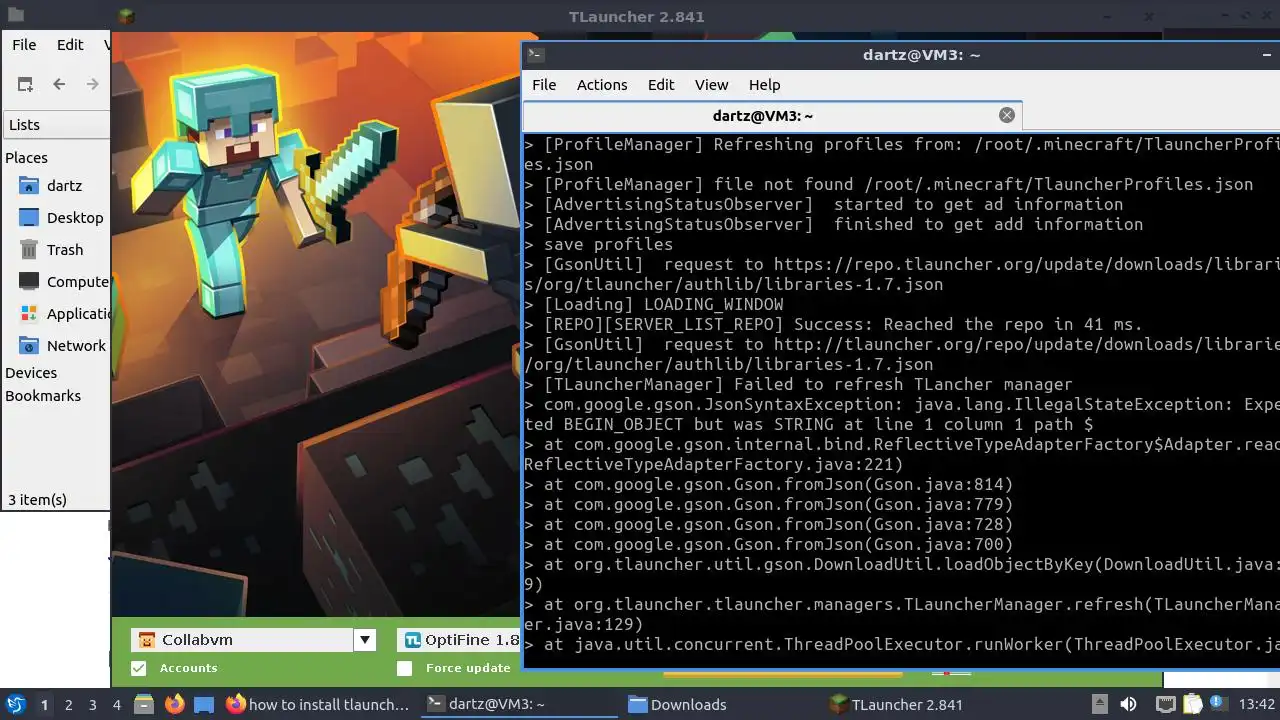
Task: Switch to workspace 2
Action: tap(68, 704)
